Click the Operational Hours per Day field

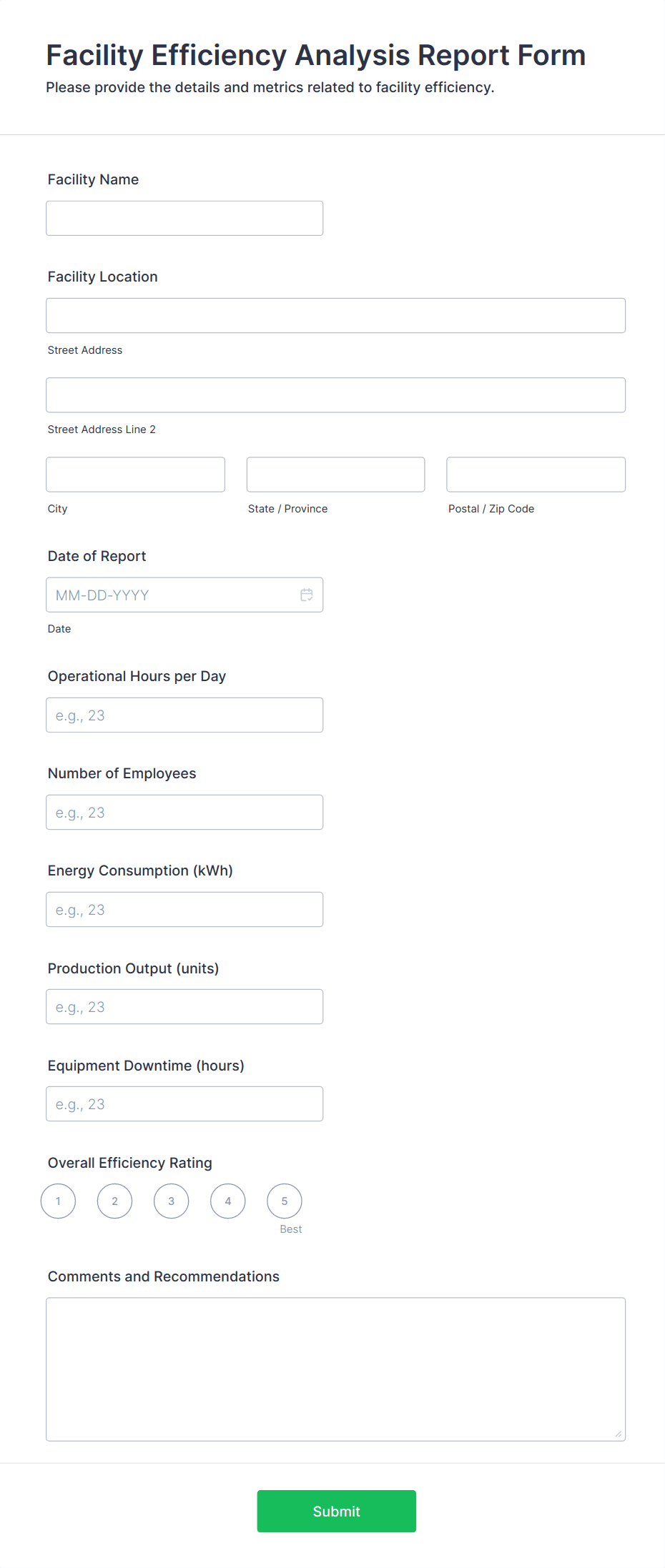point(184,715)
